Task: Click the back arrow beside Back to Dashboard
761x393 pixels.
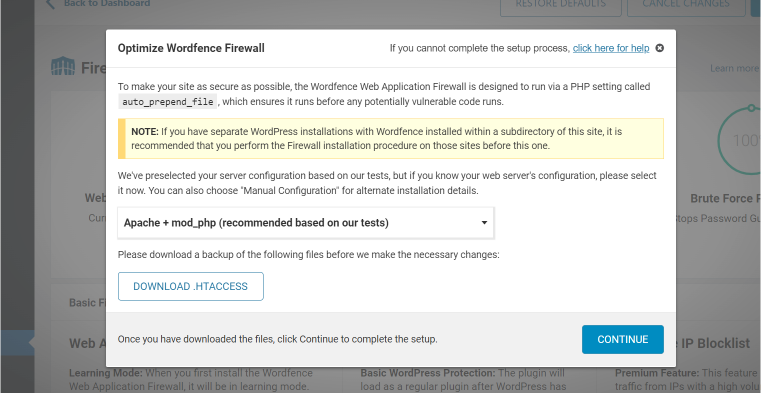Action: (50, 4)
